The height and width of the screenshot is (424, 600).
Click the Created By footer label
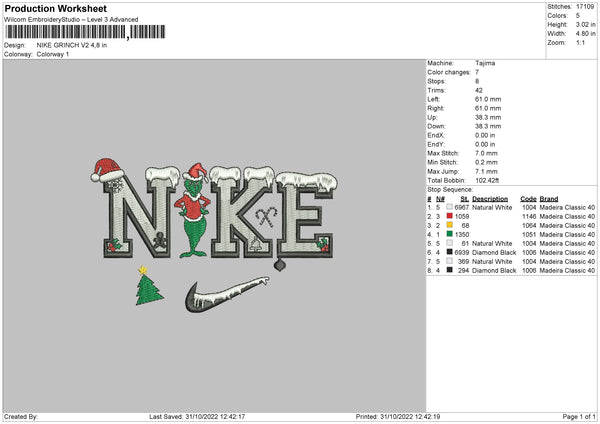tap(21, 416)
